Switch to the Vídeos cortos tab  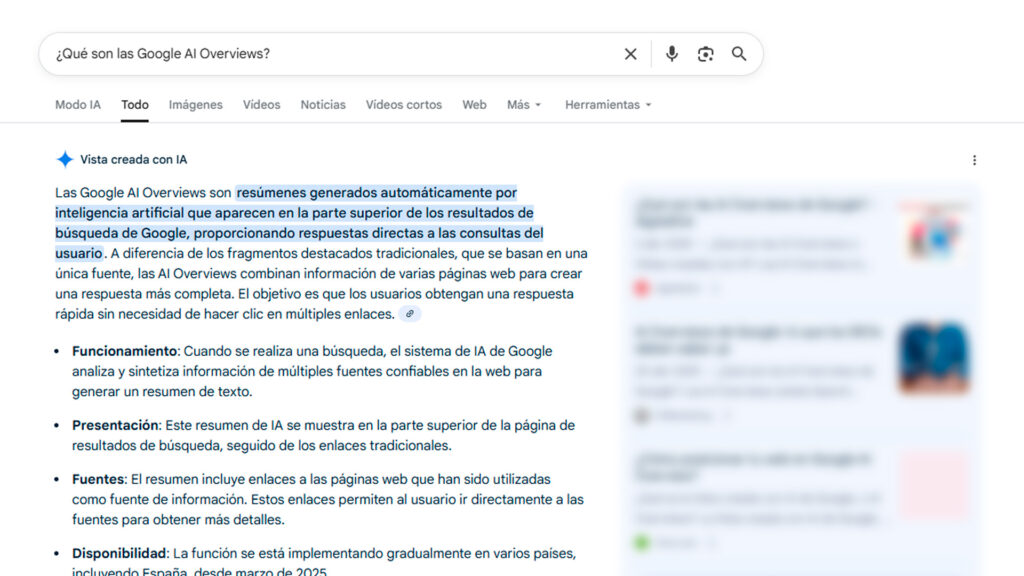[x=403, y=105]
